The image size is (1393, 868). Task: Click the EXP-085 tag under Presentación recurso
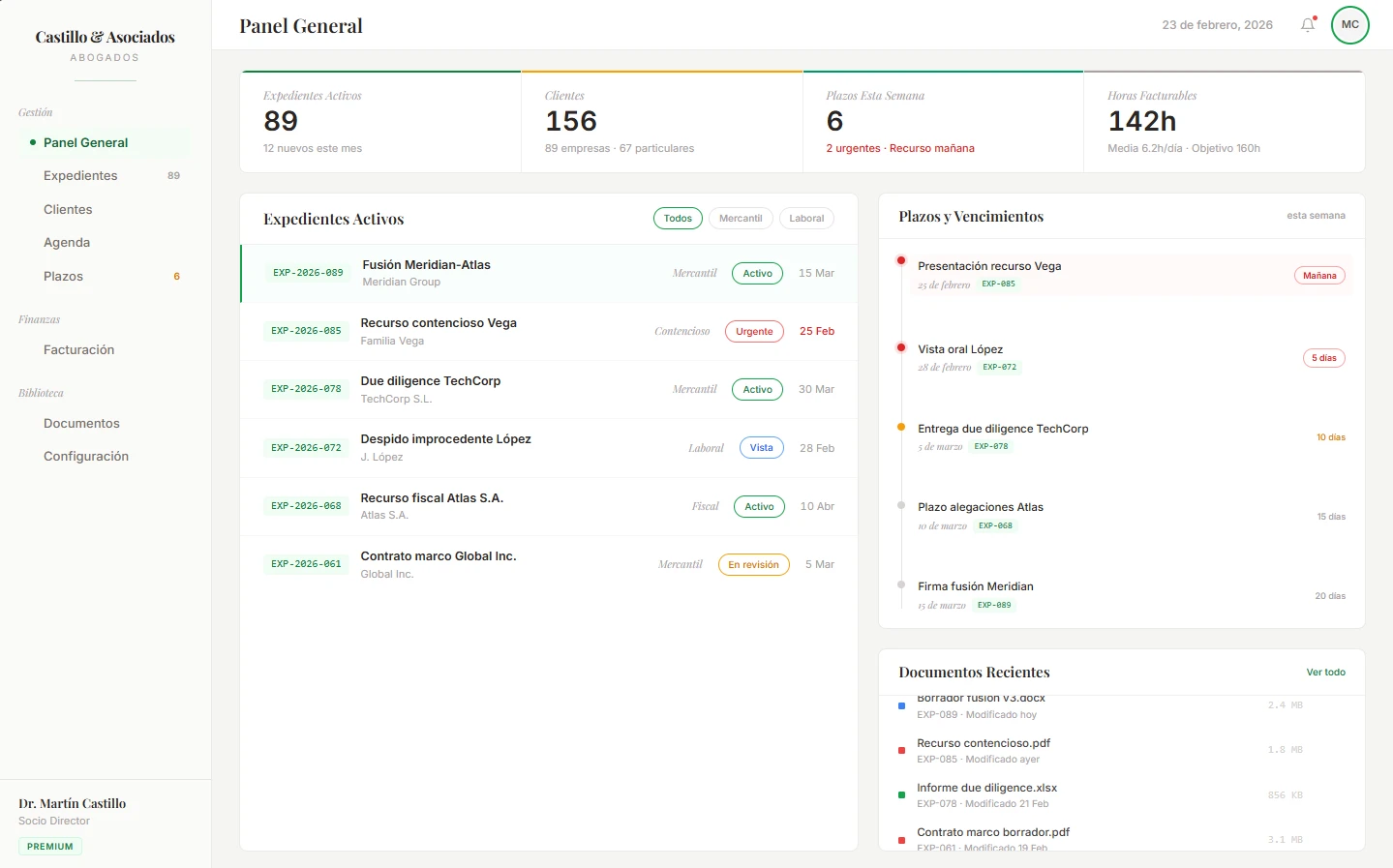click(999, 284)
